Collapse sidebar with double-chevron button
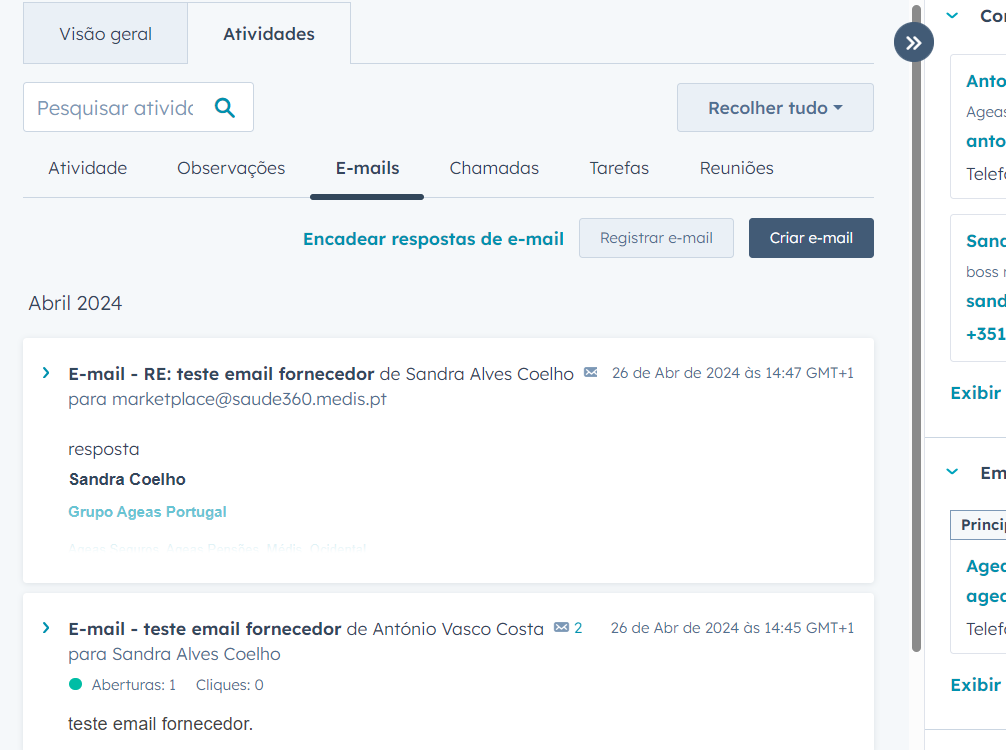Viewport: 1006px width, 750px height. click(x=913, y=43)
